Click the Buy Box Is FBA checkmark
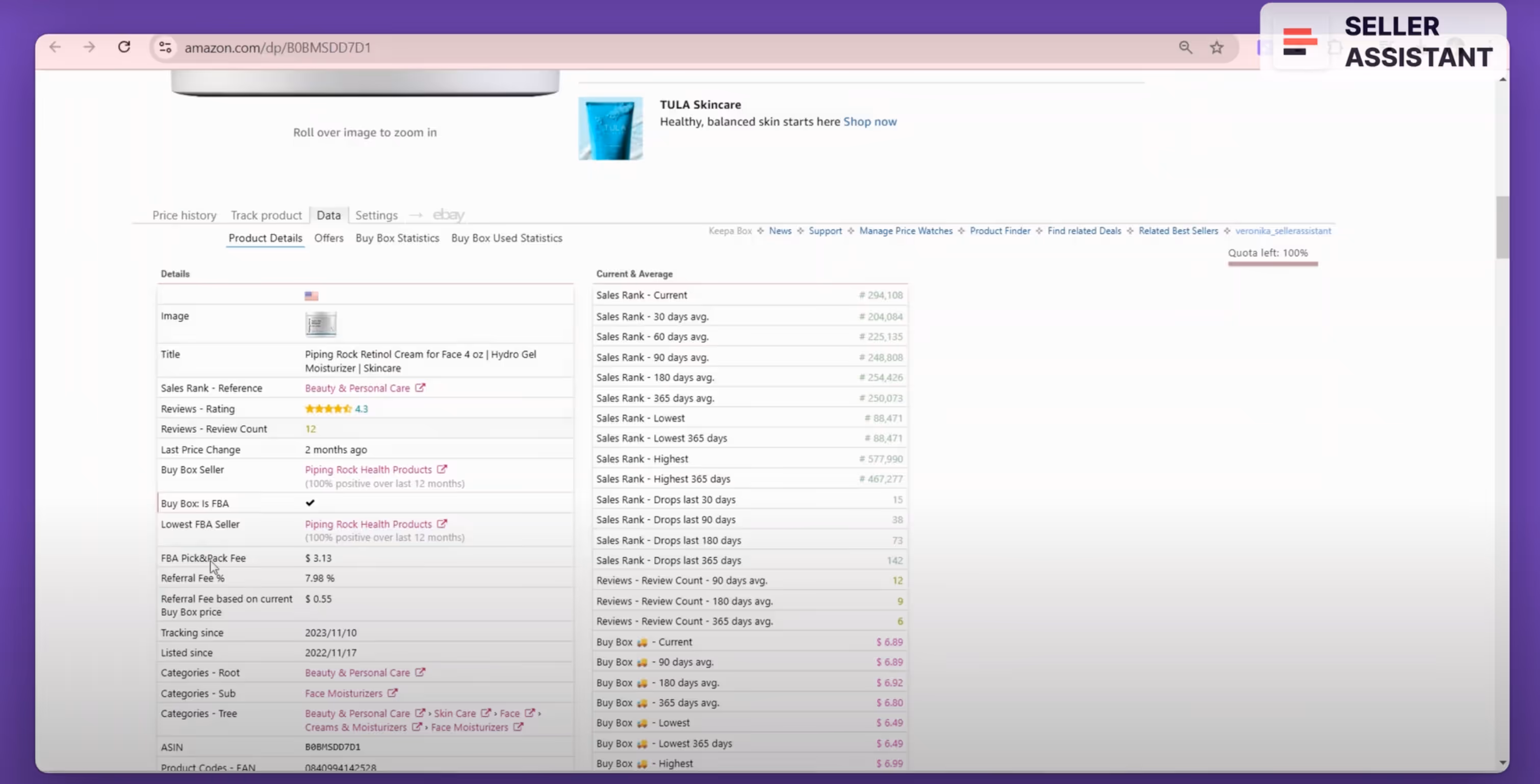 [x=310, y=503]
